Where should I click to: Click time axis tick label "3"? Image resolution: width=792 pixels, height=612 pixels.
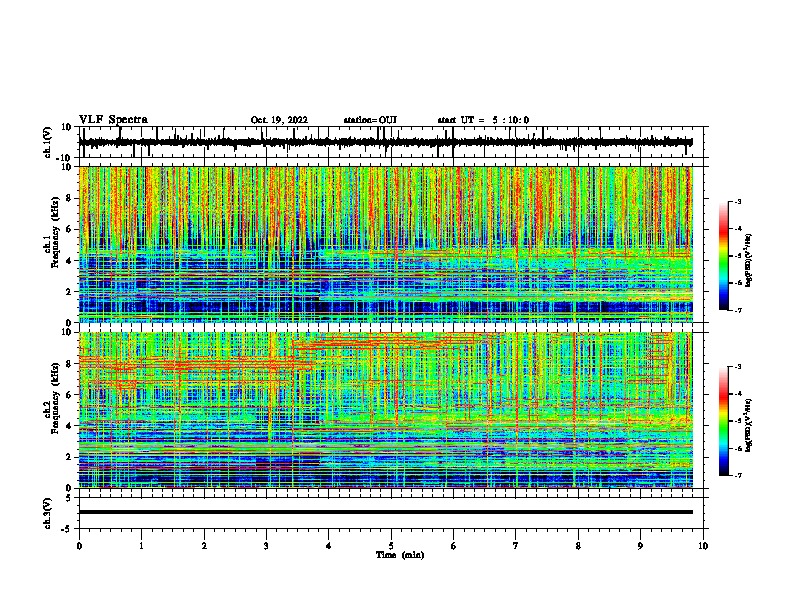tap(266, 546)
